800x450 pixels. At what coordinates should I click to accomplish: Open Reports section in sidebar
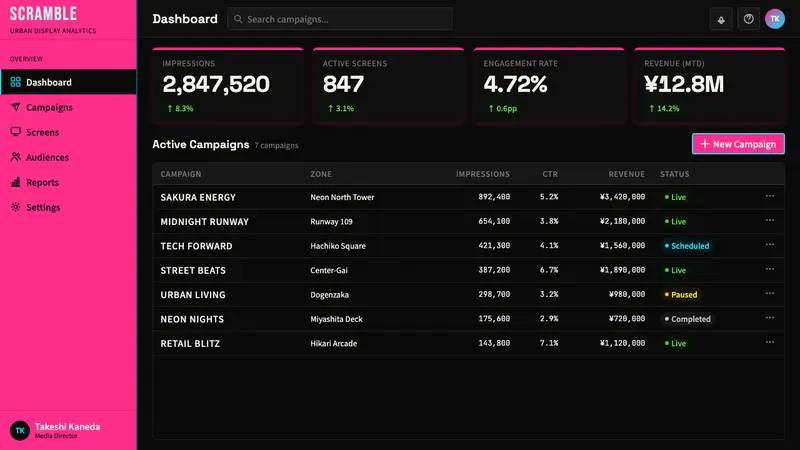[x=68, y=182]
